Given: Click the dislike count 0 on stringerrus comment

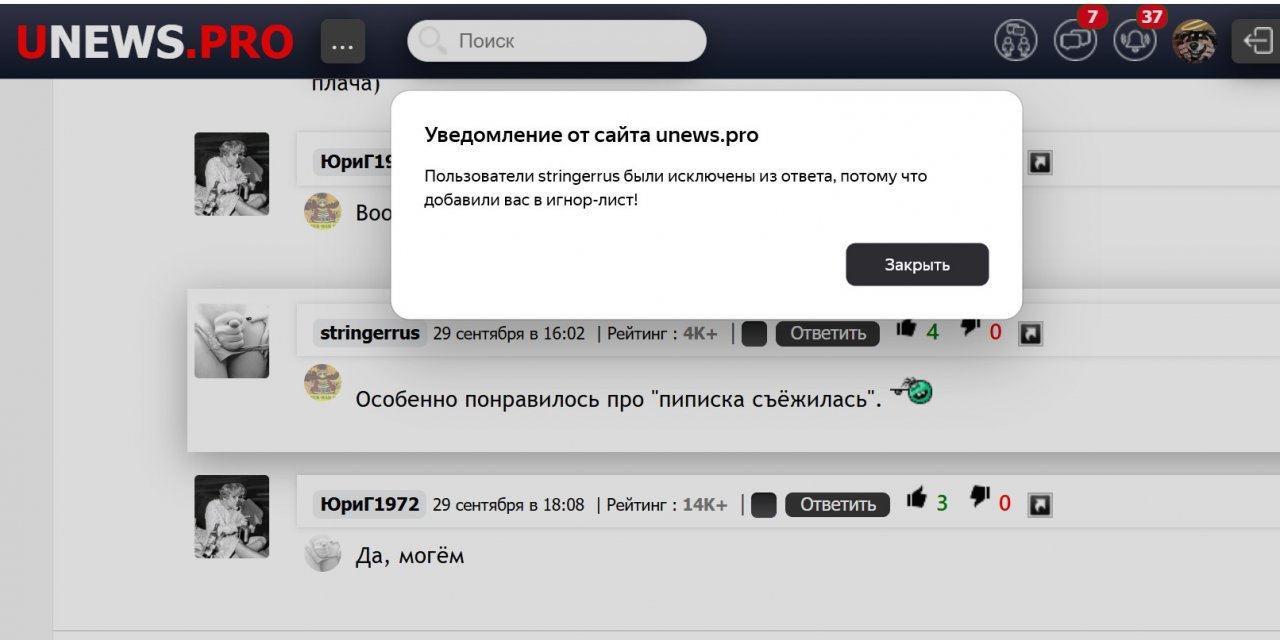Looking at the screenshot, I should pyautogui.click(x=995, y=332).
